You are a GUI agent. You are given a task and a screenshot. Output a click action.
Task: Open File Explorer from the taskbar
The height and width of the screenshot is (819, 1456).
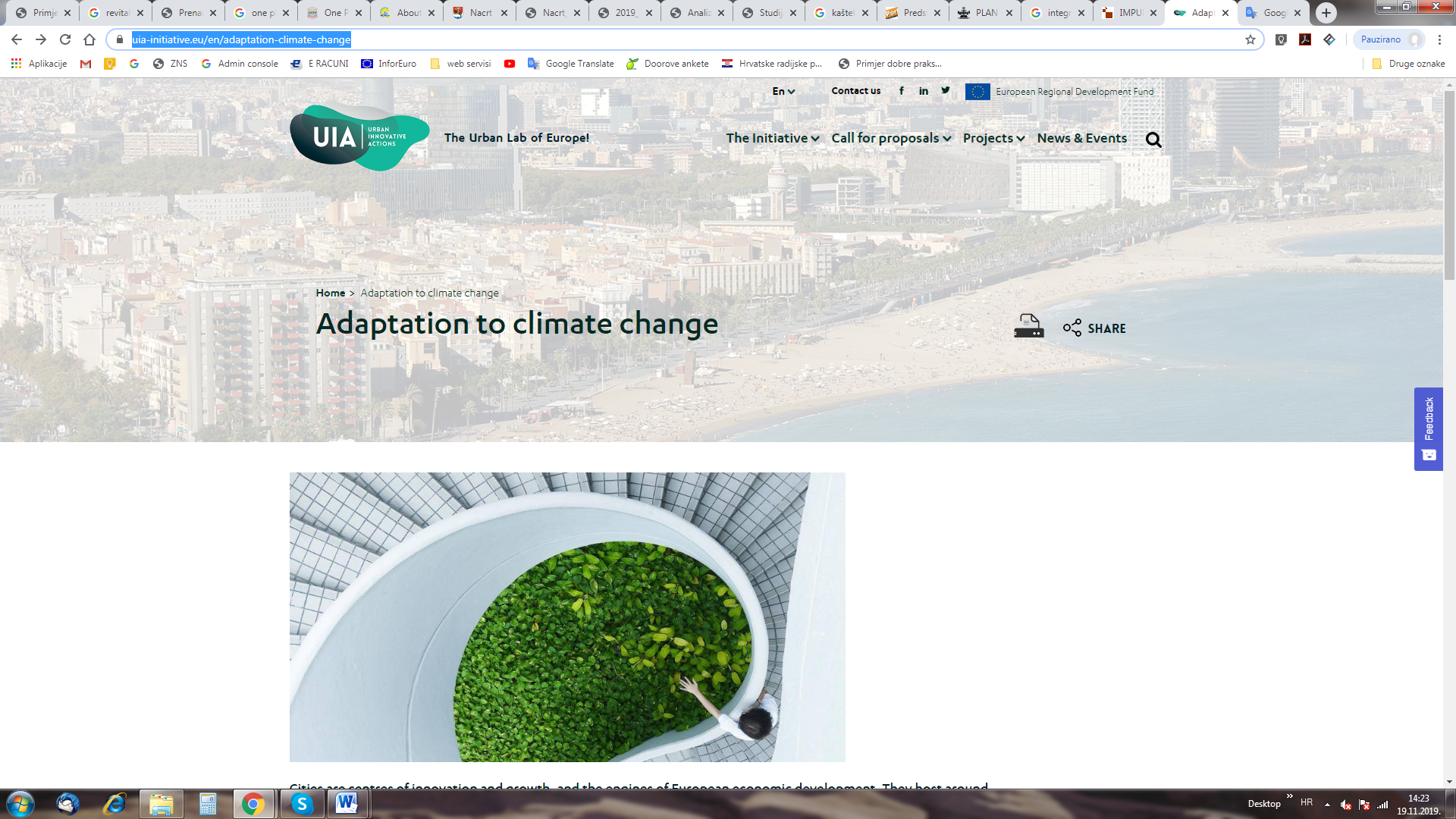click(x=161, y=804)
